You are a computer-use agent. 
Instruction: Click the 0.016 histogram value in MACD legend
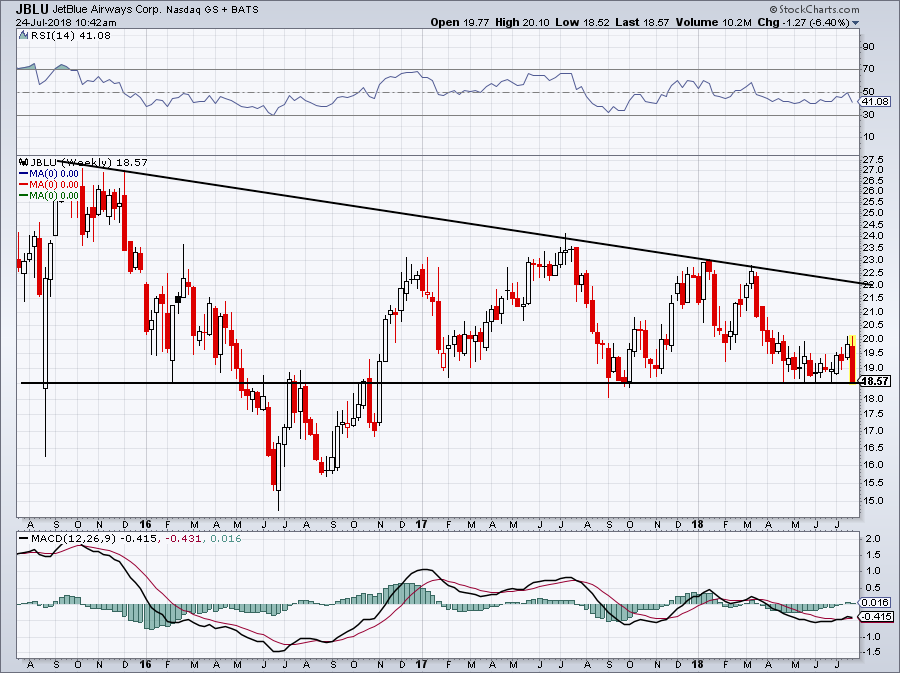(x=226, y=539)
